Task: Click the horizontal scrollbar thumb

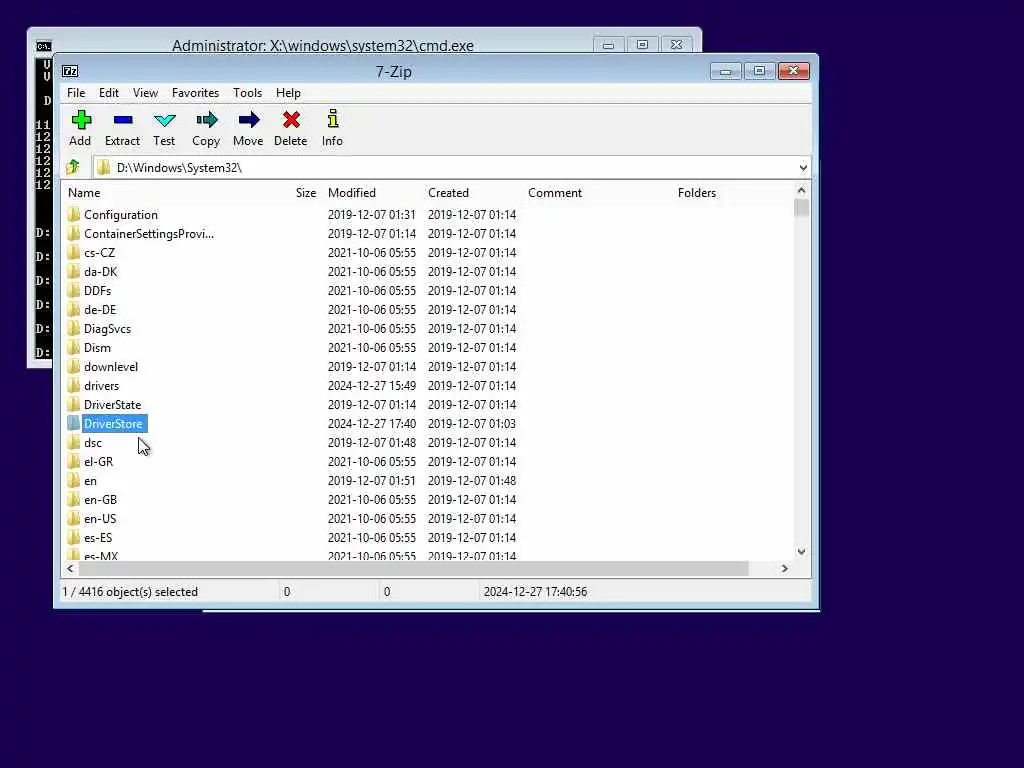Action: point(413,568)
